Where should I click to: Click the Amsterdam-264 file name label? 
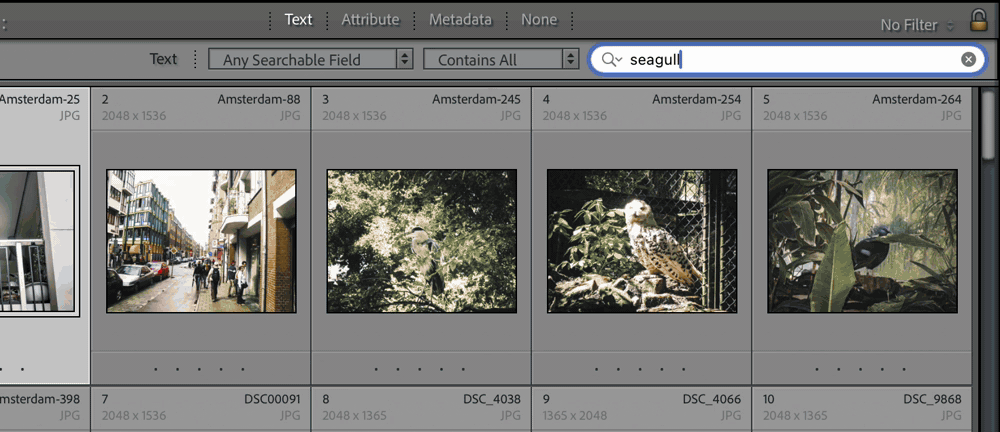point(917,100)
